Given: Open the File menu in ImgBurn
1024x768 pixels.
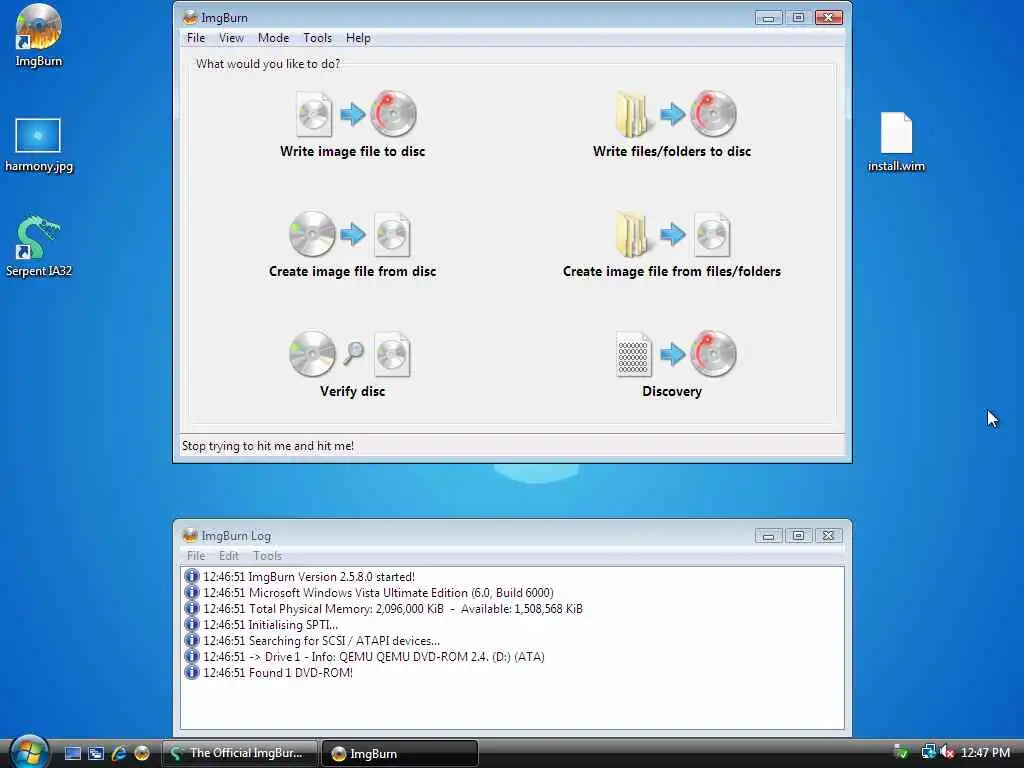Looking at the screenshot, I should click(x=196, y=38).
